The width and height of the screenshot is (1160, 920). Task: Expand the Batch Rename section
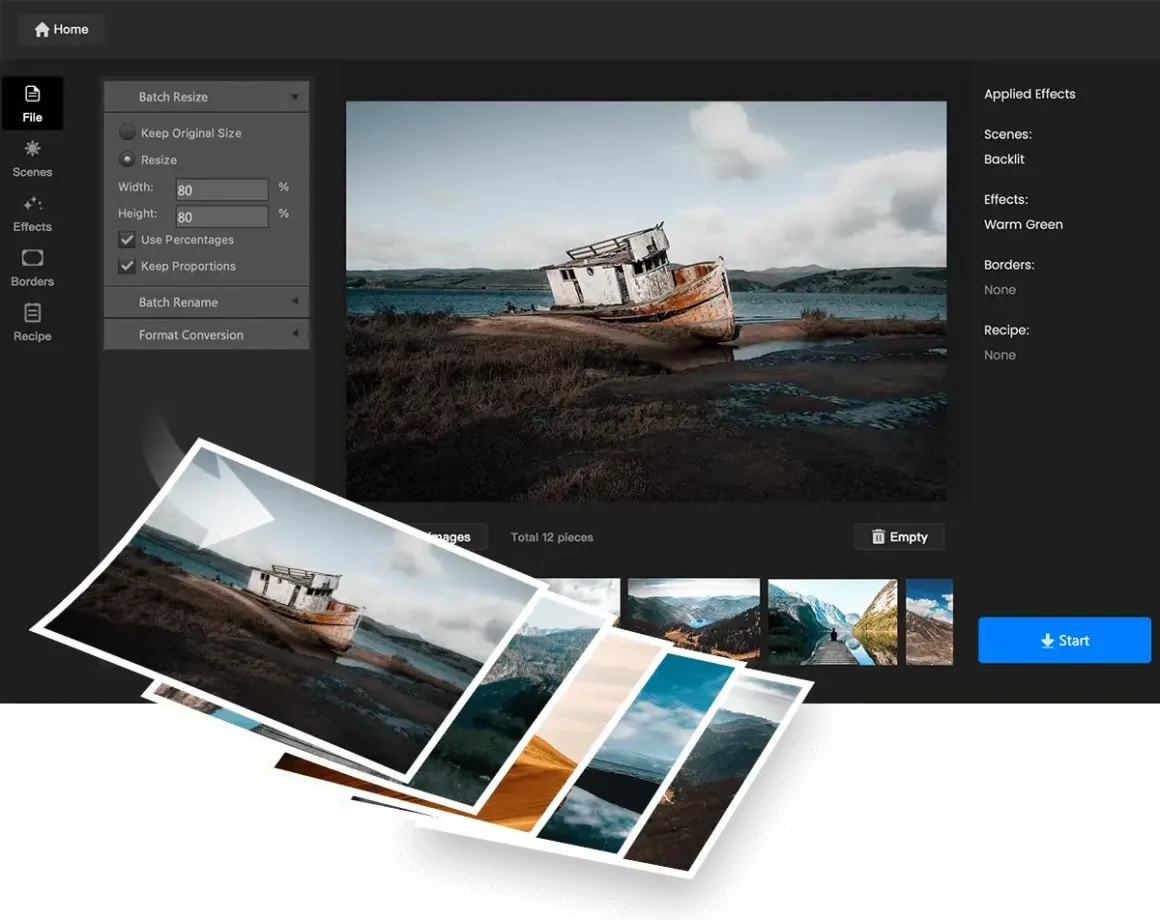294,302
